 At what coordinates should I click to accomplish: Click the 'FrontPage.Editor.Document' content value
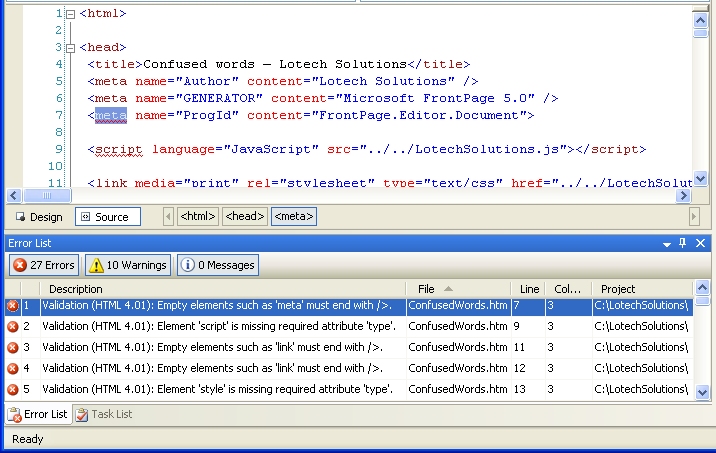pos(419,116)
